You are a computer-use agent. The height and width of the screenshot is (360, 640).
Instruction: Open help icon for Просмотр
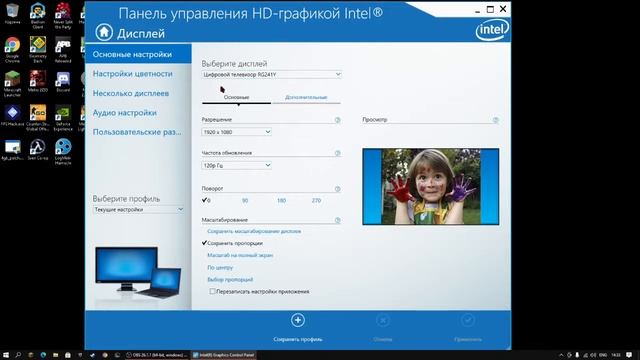[495, 120]
